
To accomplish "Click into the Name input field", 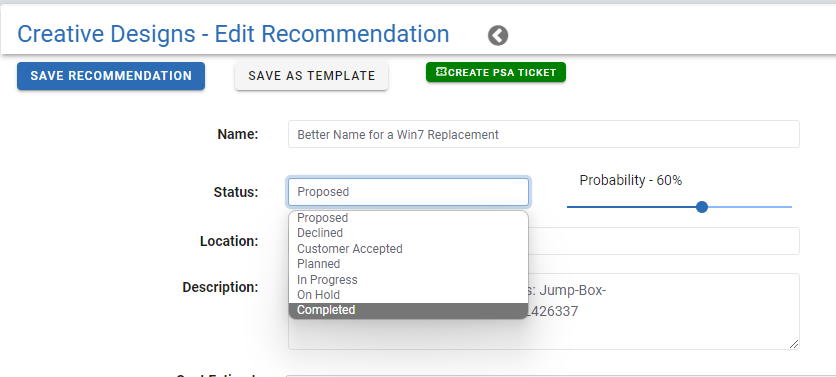I will (x=544, y=134).
